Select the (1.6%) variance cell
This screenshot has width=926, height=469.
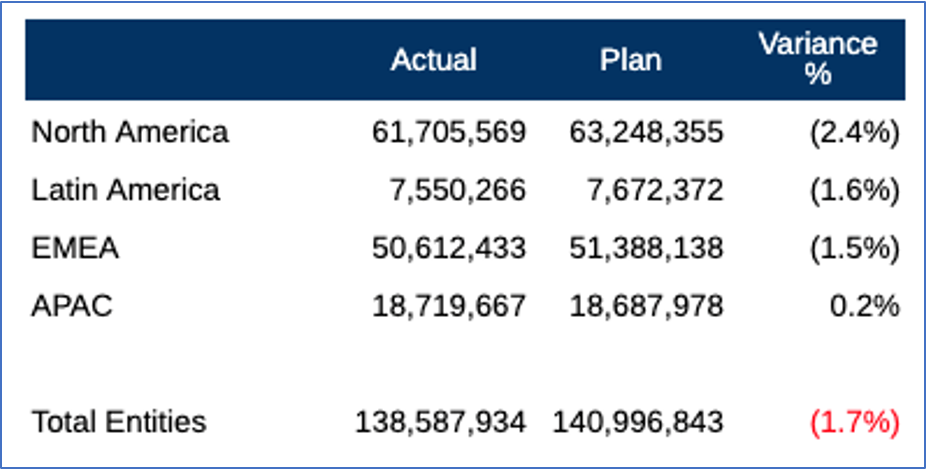pyautogui.click(x=855, y=190)
